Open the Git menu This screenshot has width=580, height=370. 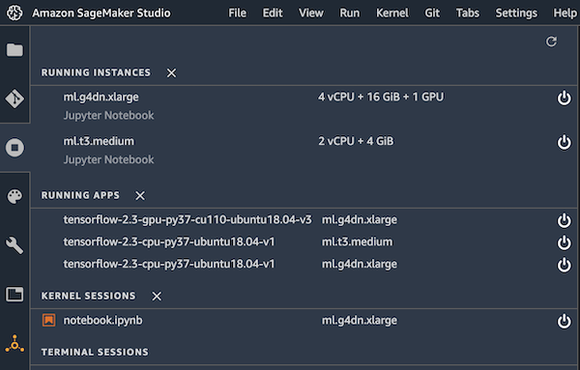click(x=432, y=13)
